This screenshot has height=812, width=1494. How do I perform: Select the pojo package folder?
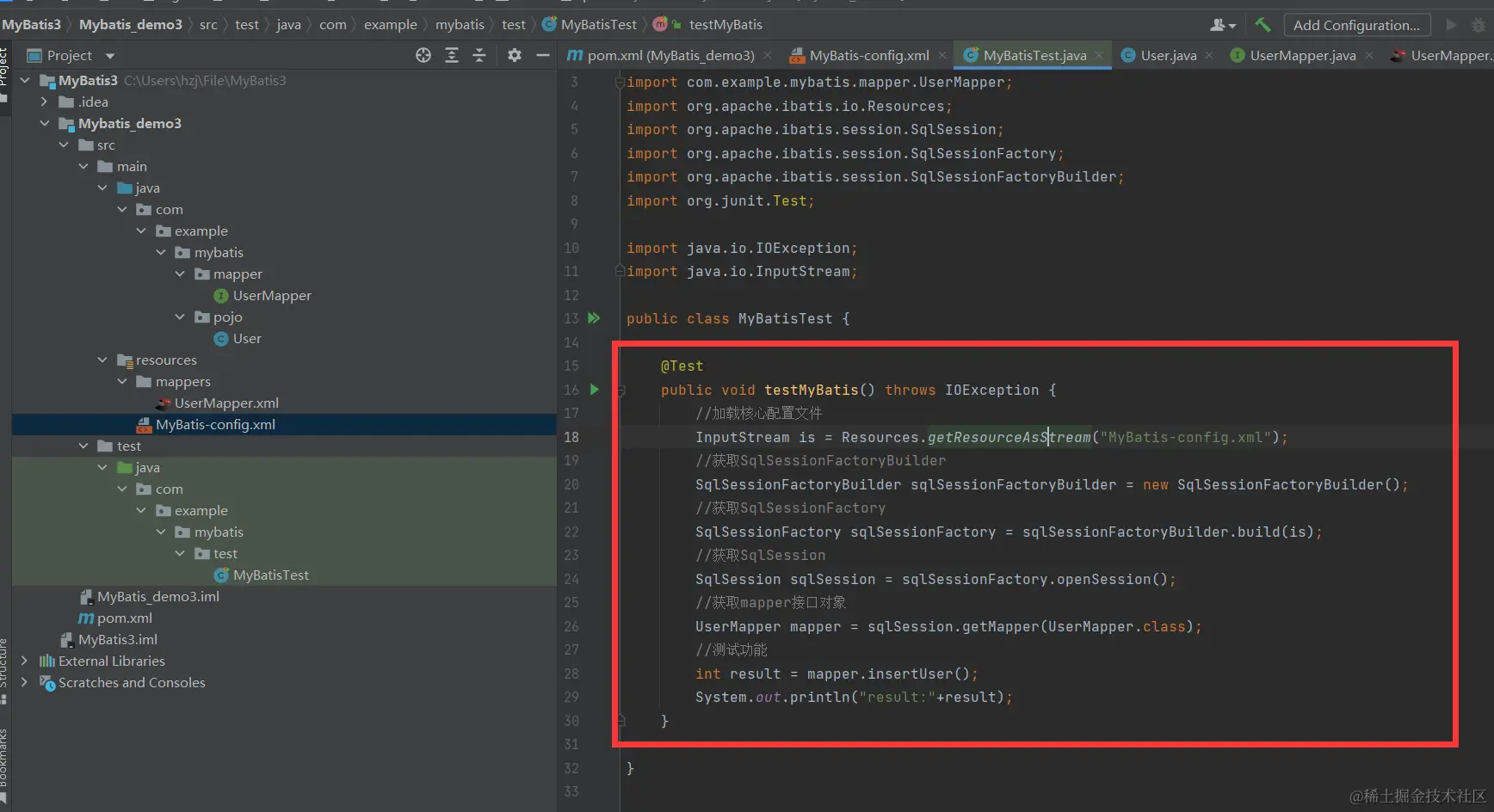pos(219,317)
